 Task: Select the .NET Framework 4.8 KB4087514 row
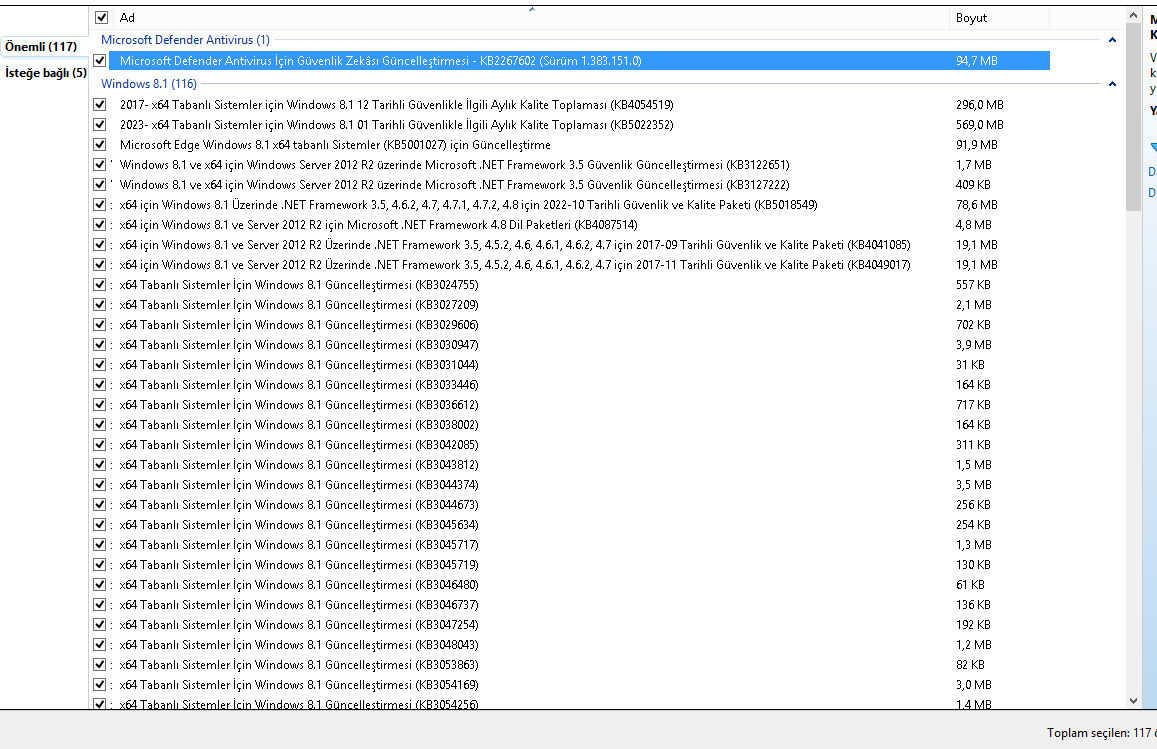pos(379,224)
